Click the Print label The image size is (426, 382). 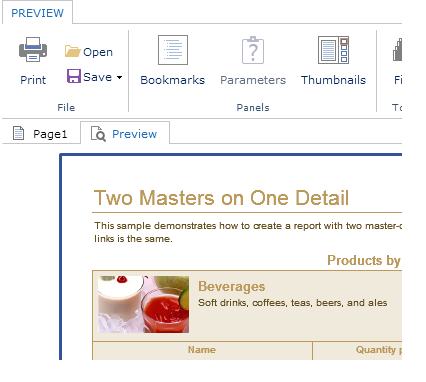pos(33,80)
